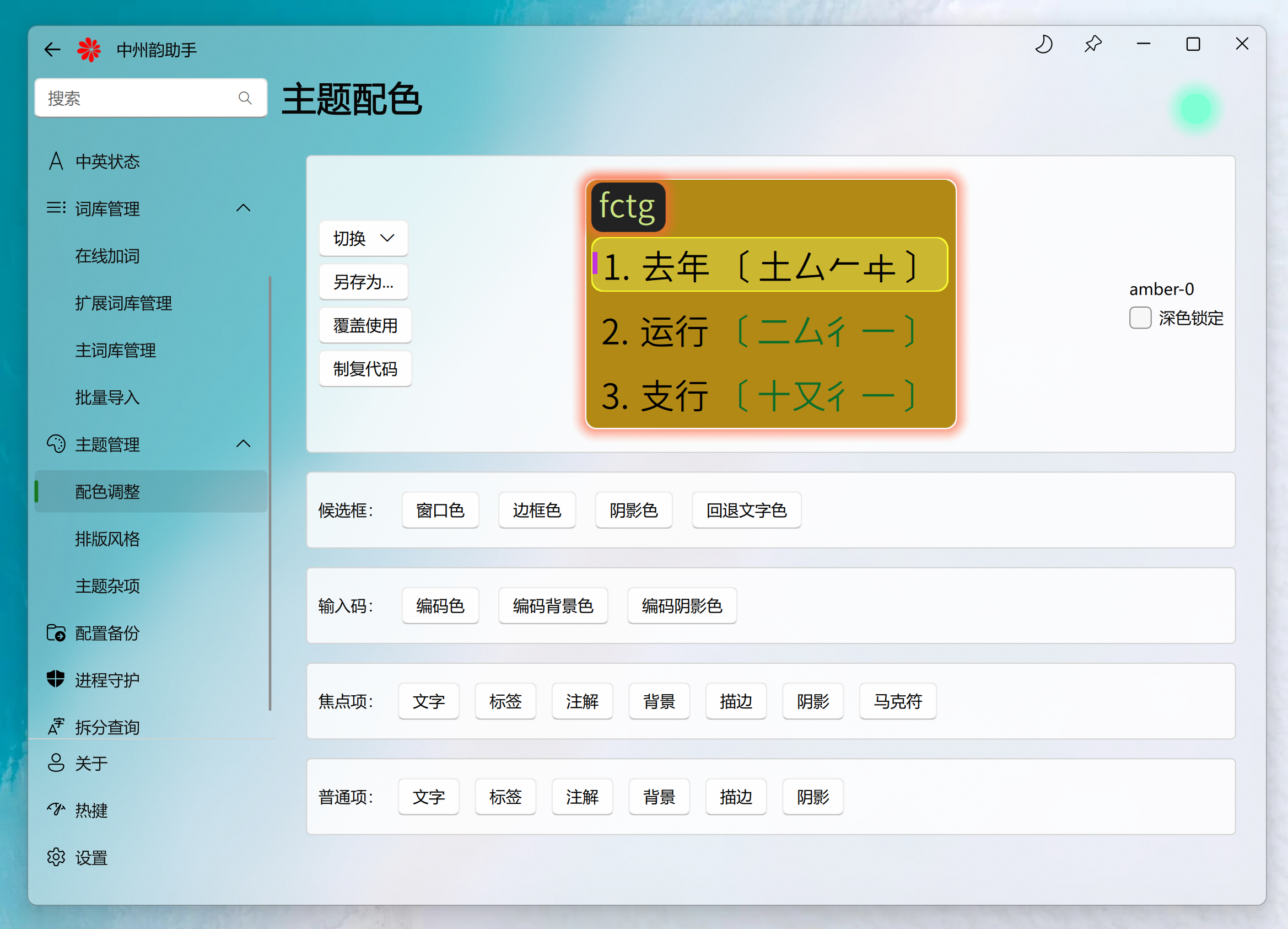Screen dimensions: 1288x929
Task: Toggle dark mode moon icon
Action: pyautogui.click(x=1043, y=44)
